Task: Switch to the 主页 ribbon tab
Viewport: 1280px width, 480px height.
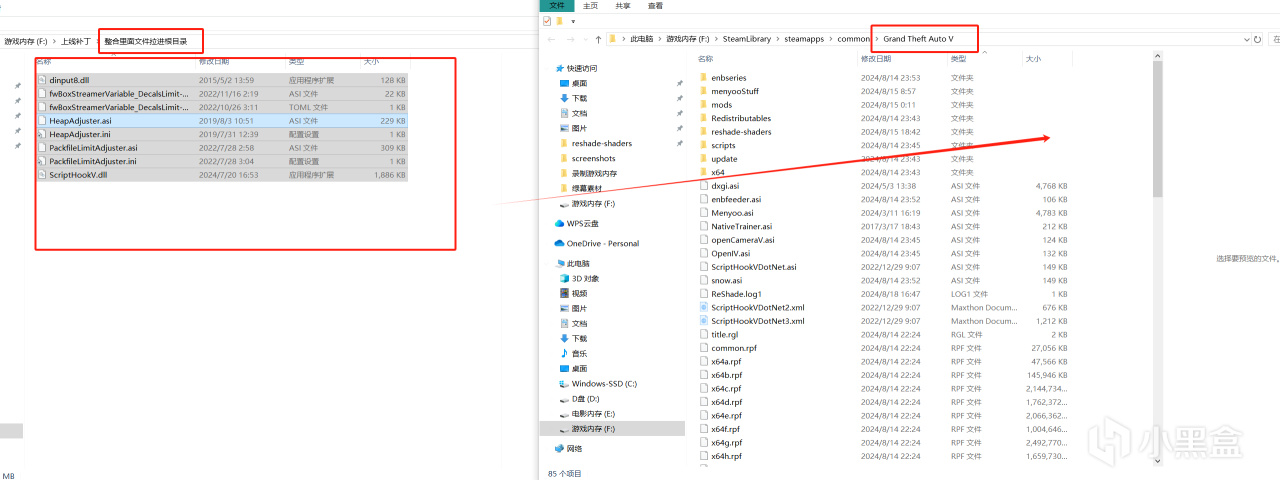Action: [590, 5]
